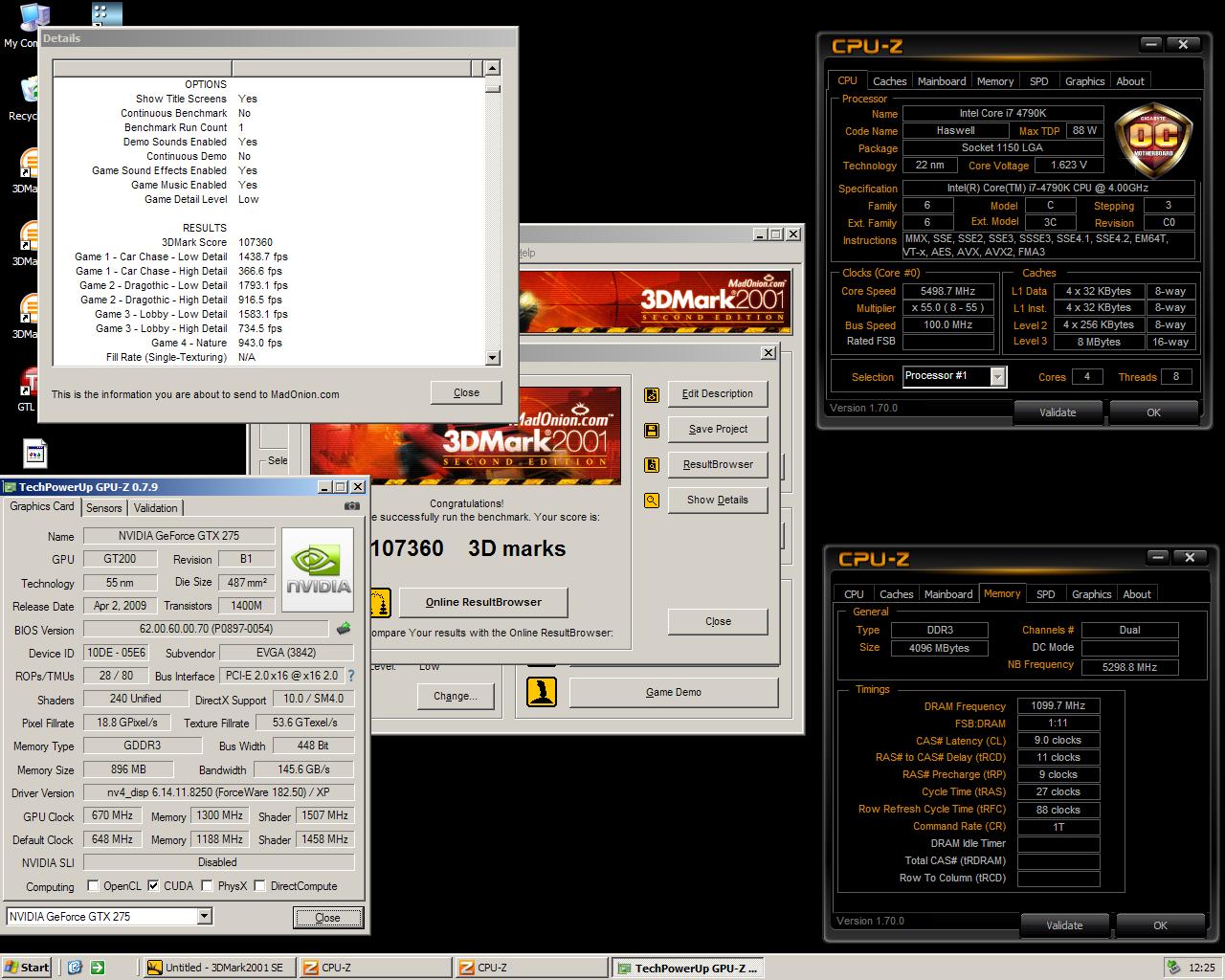This screenshot has width=1225, height=980.
Task: Click the NVIDIA logo in GPU-Z
Action: [x=318, y=570]
